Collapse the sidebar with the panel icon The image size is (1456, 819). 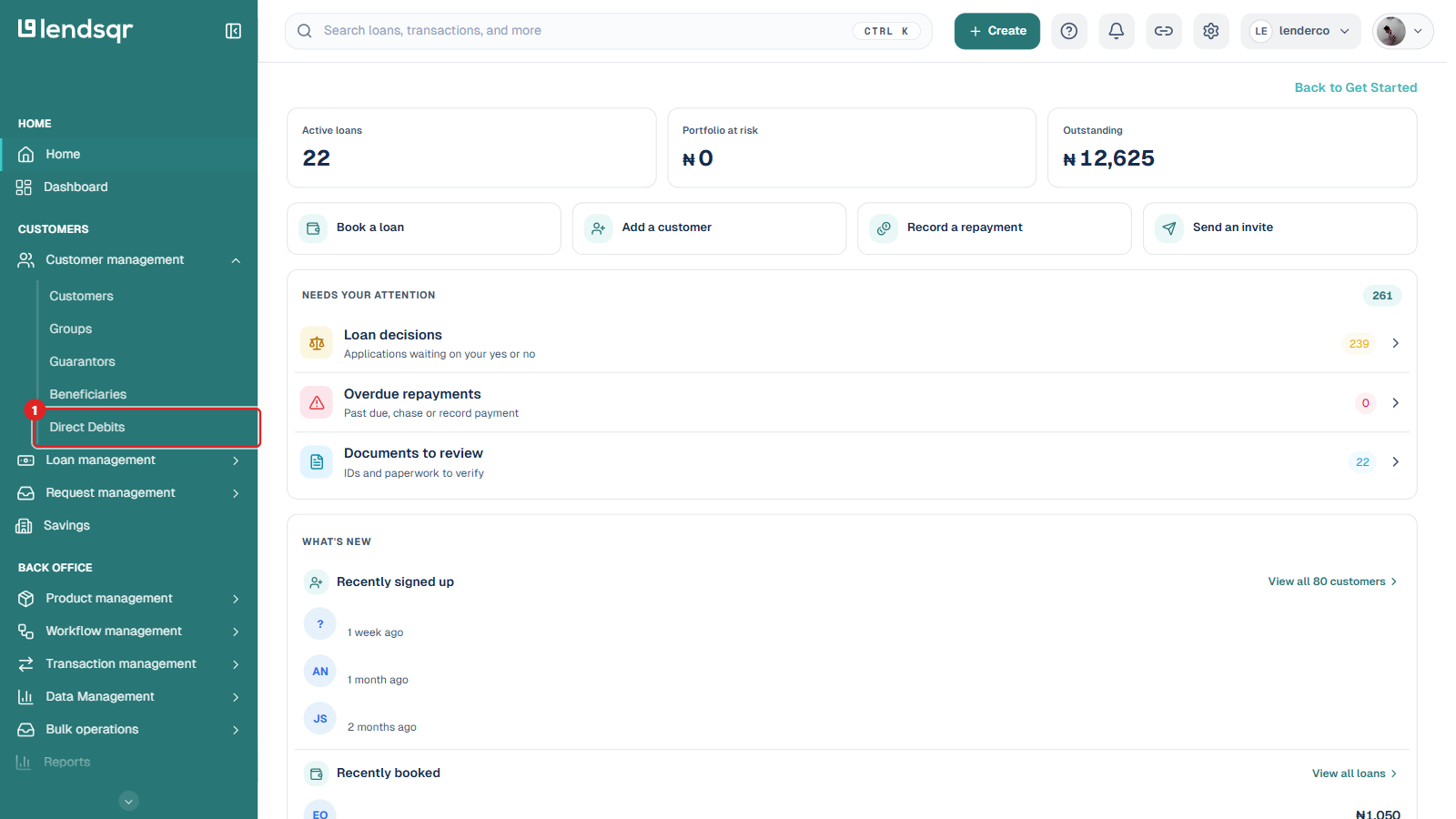(233, 31)
